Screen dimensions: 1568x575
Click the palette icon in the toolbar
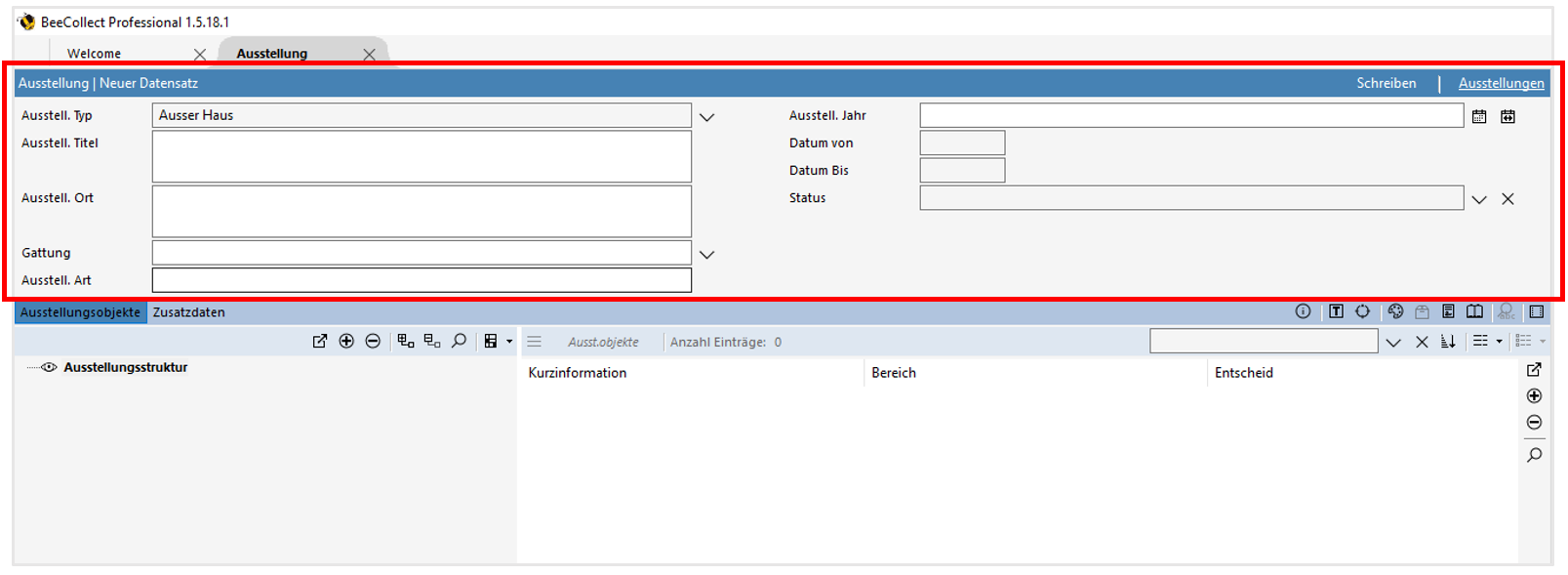1395,311
